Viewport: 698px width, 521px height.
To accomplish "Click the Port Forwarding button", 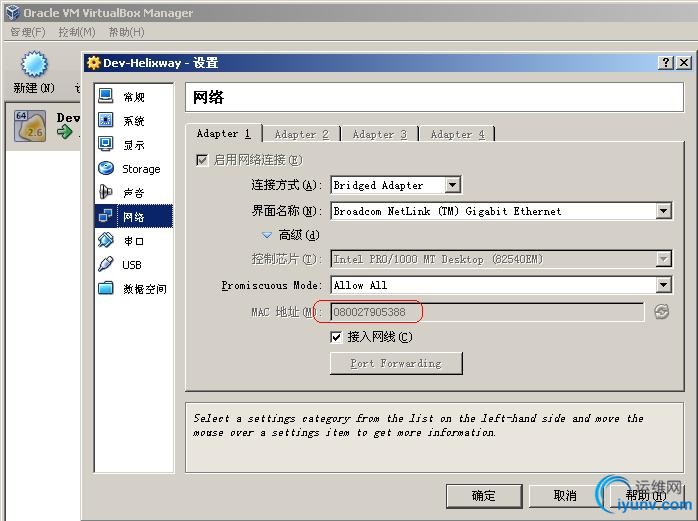I will [x=396, y=363].
